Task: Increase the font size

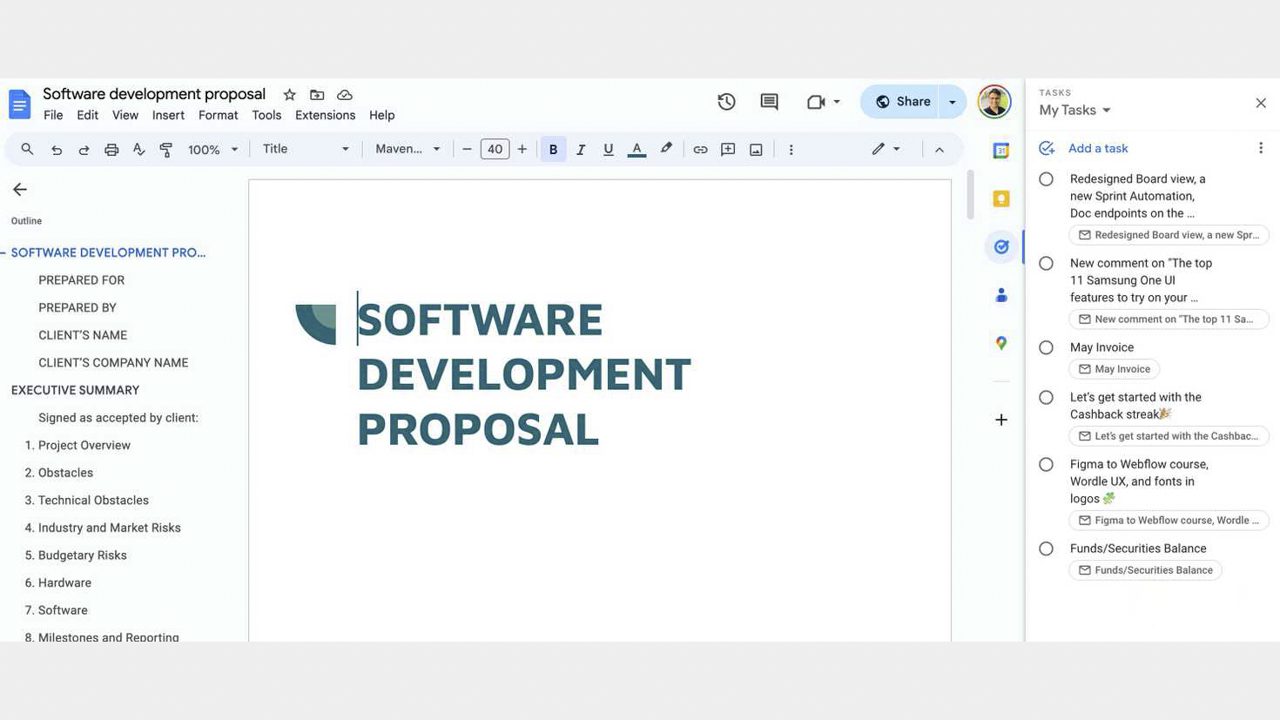Action: pos(522,150)
